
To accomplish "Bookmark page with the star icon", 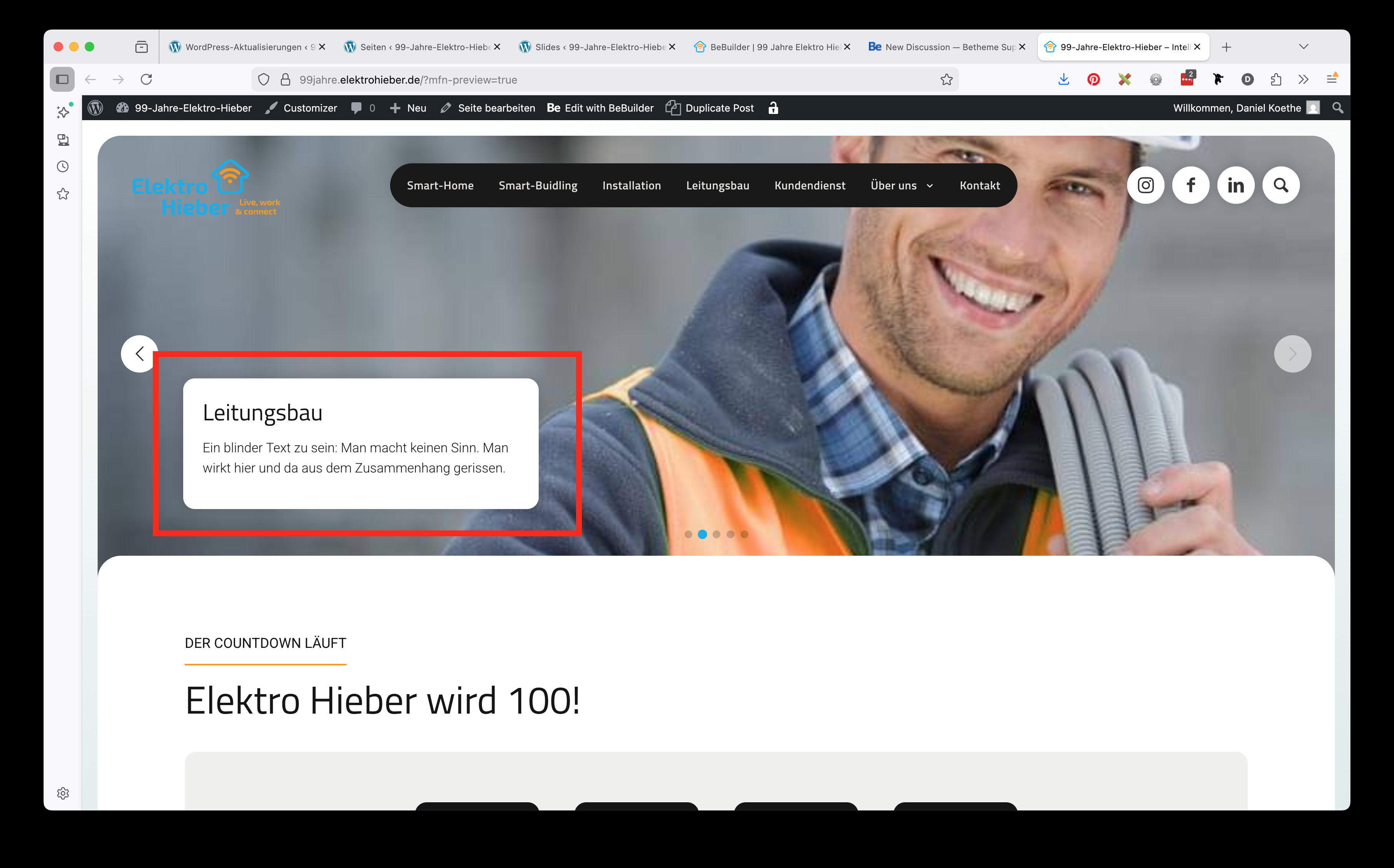I will click(x=946, y=80).
